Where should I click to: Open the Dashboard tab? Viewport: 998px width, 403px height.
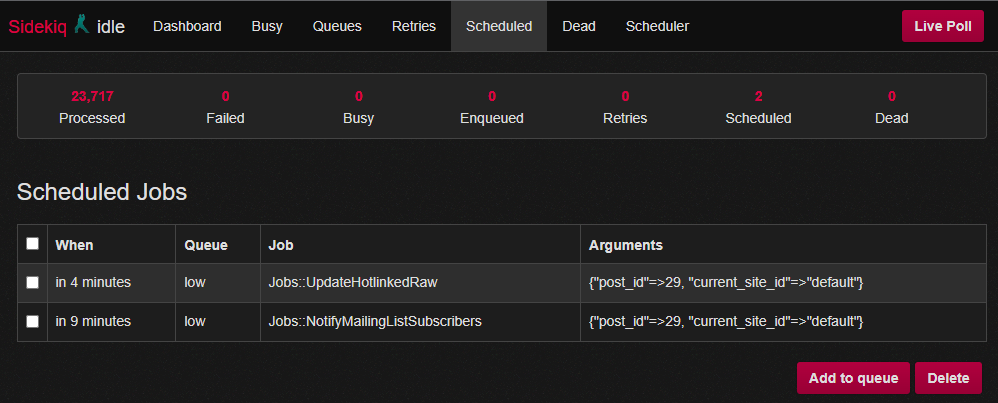[x=187, y=26]
